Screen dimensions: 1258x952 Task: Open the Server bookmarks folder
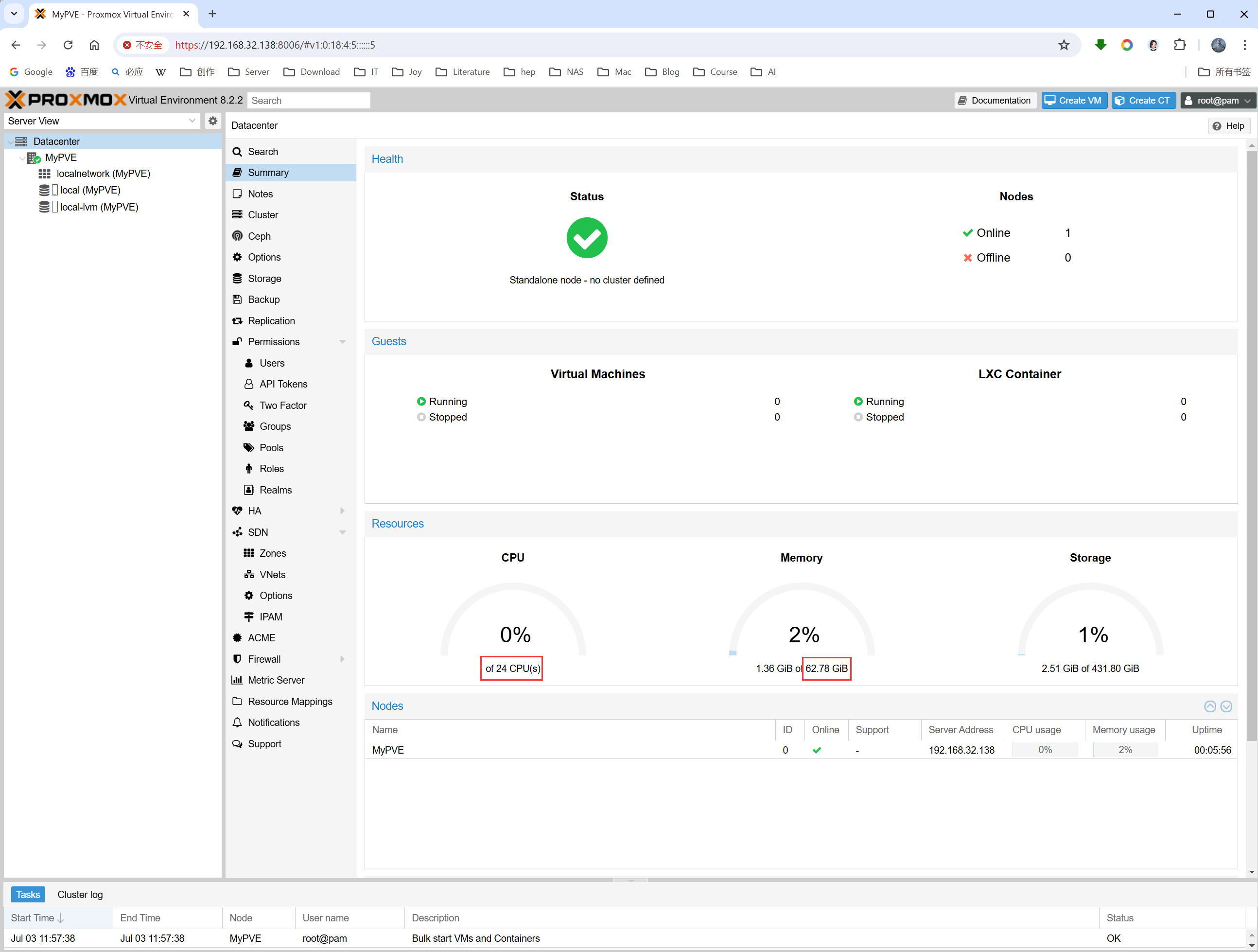248,71
